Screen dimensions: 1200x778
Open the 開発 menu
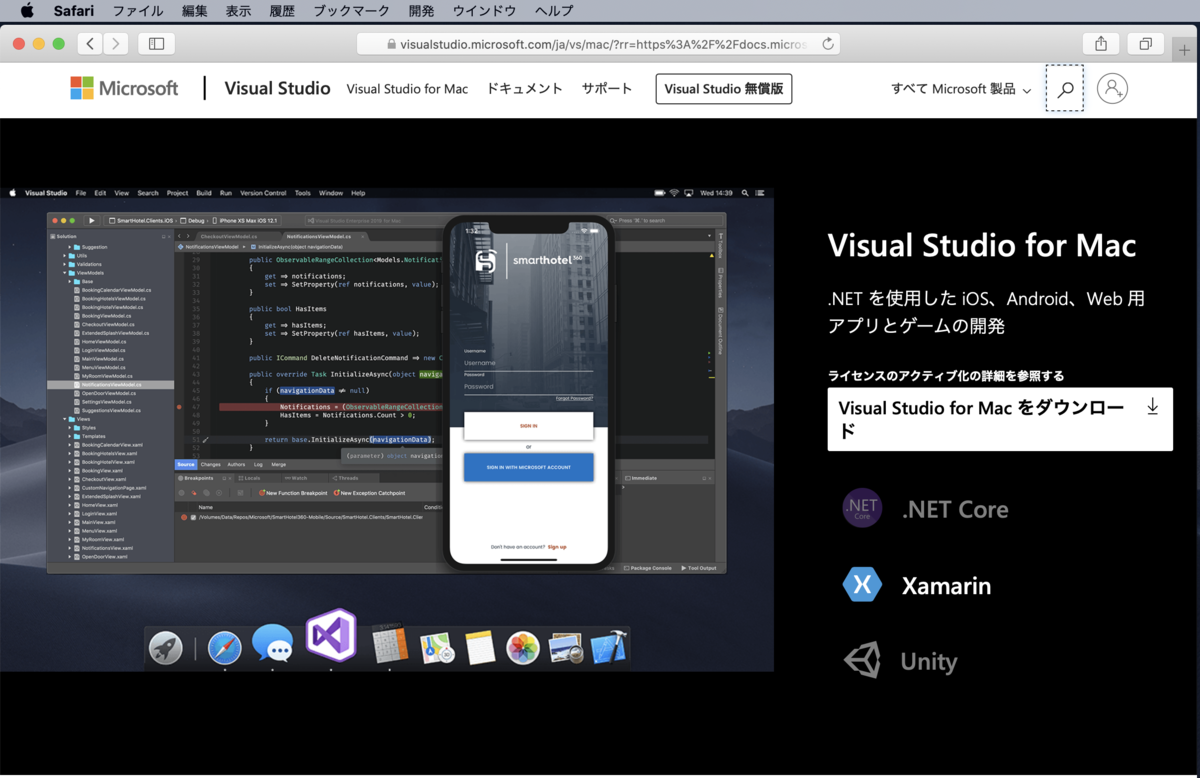pyautogui.click(x=422, y=11)
